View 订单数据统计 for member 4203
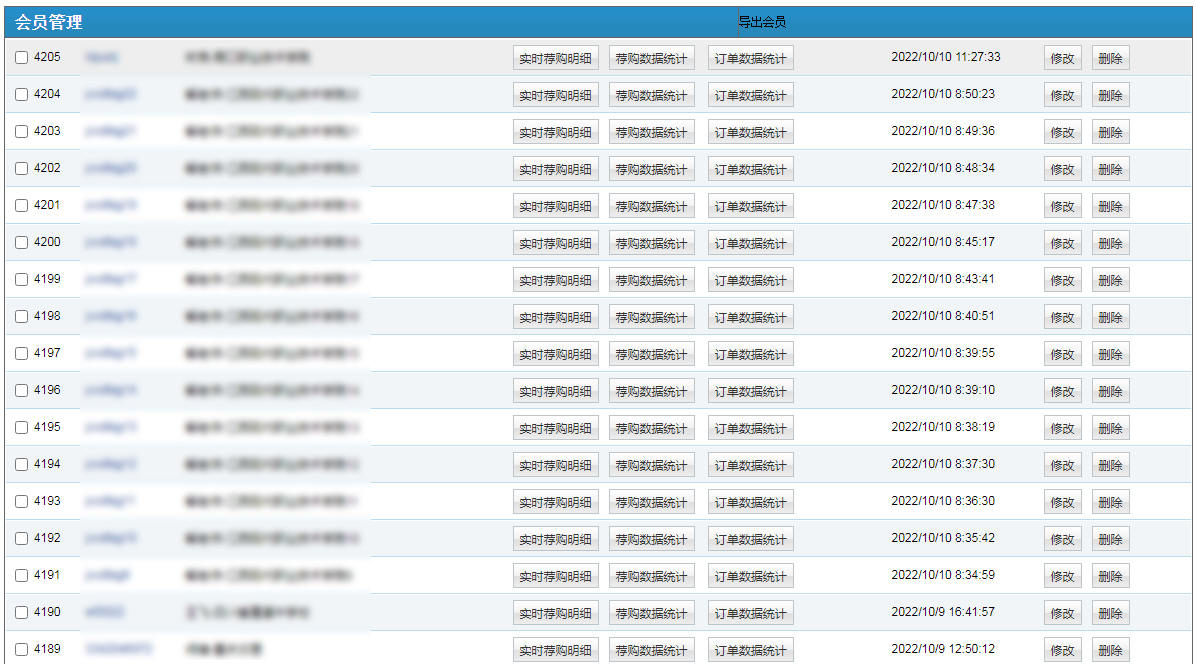This screenshot has width=1196, height=664. pyautogui.click(x=750, y=133)
